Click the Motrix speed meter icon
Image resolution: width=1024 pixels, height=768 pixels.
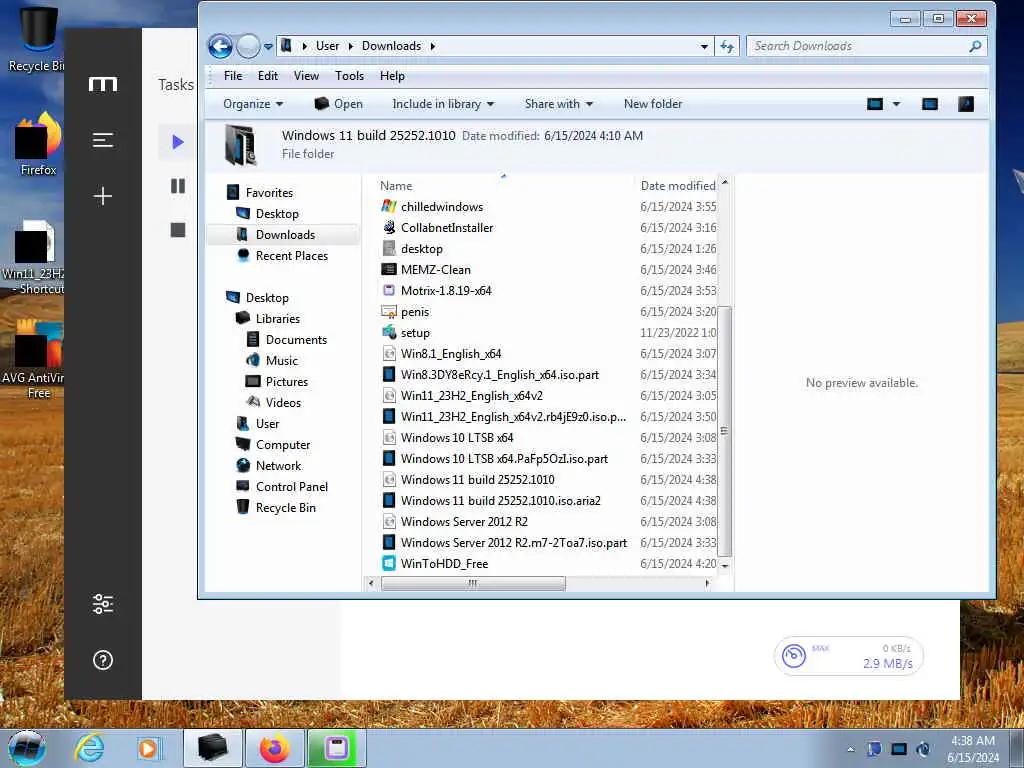click(x=793, y=655)
